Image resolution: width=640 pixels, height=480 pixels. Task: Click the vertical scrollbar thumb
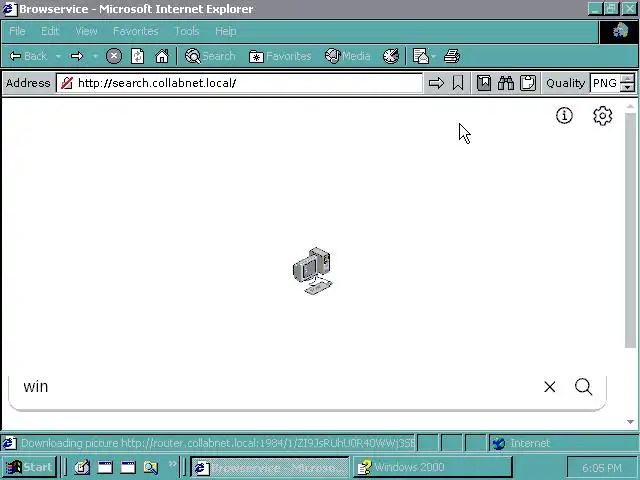(x=630, y=233)
